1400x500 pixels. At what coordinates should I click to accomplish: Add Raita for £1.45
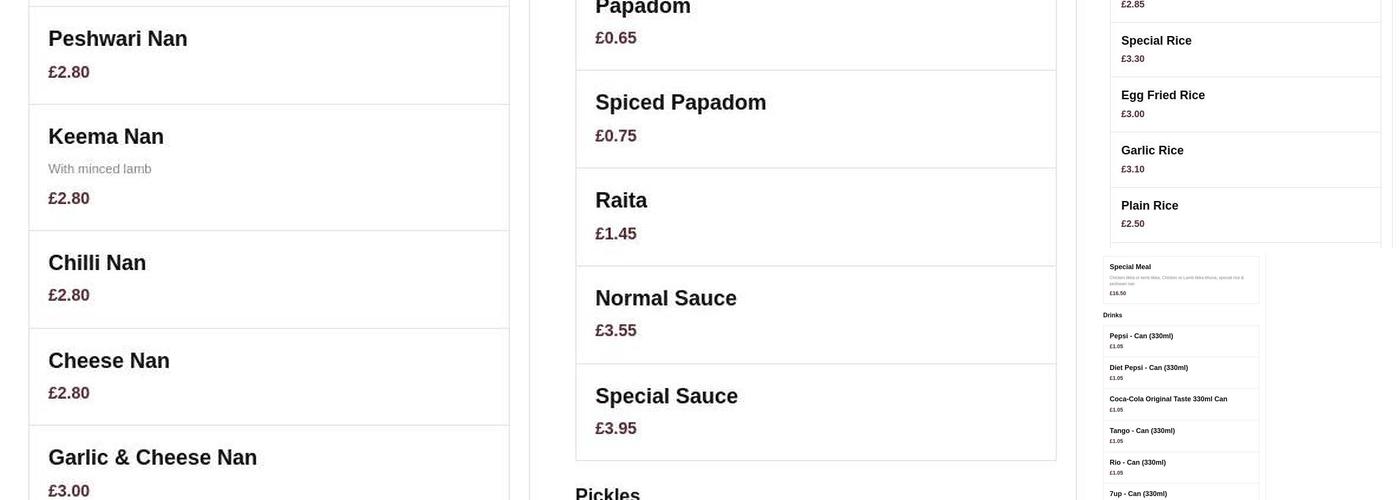click(815, 216)
